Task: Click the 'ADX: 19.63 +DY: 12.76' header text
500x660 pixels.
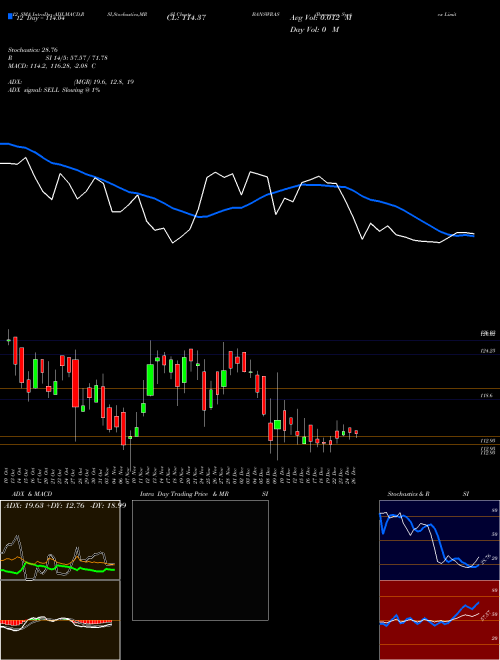Action: (65, 505)
